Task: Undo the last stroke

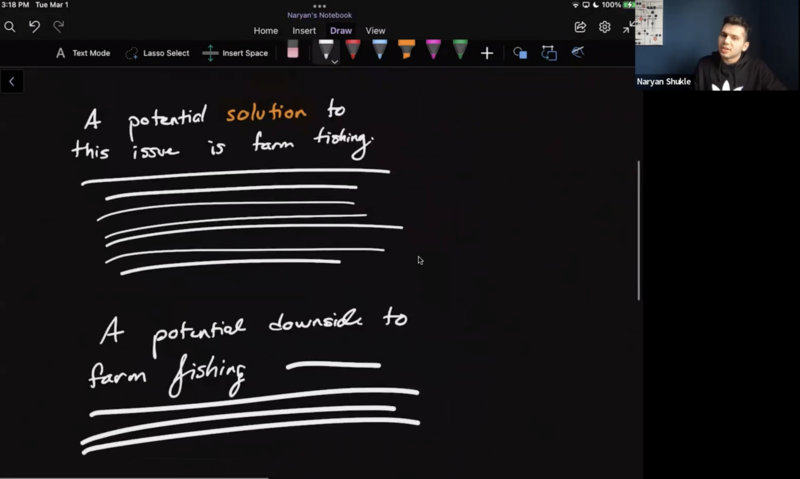Action: (x=35, y=27)
